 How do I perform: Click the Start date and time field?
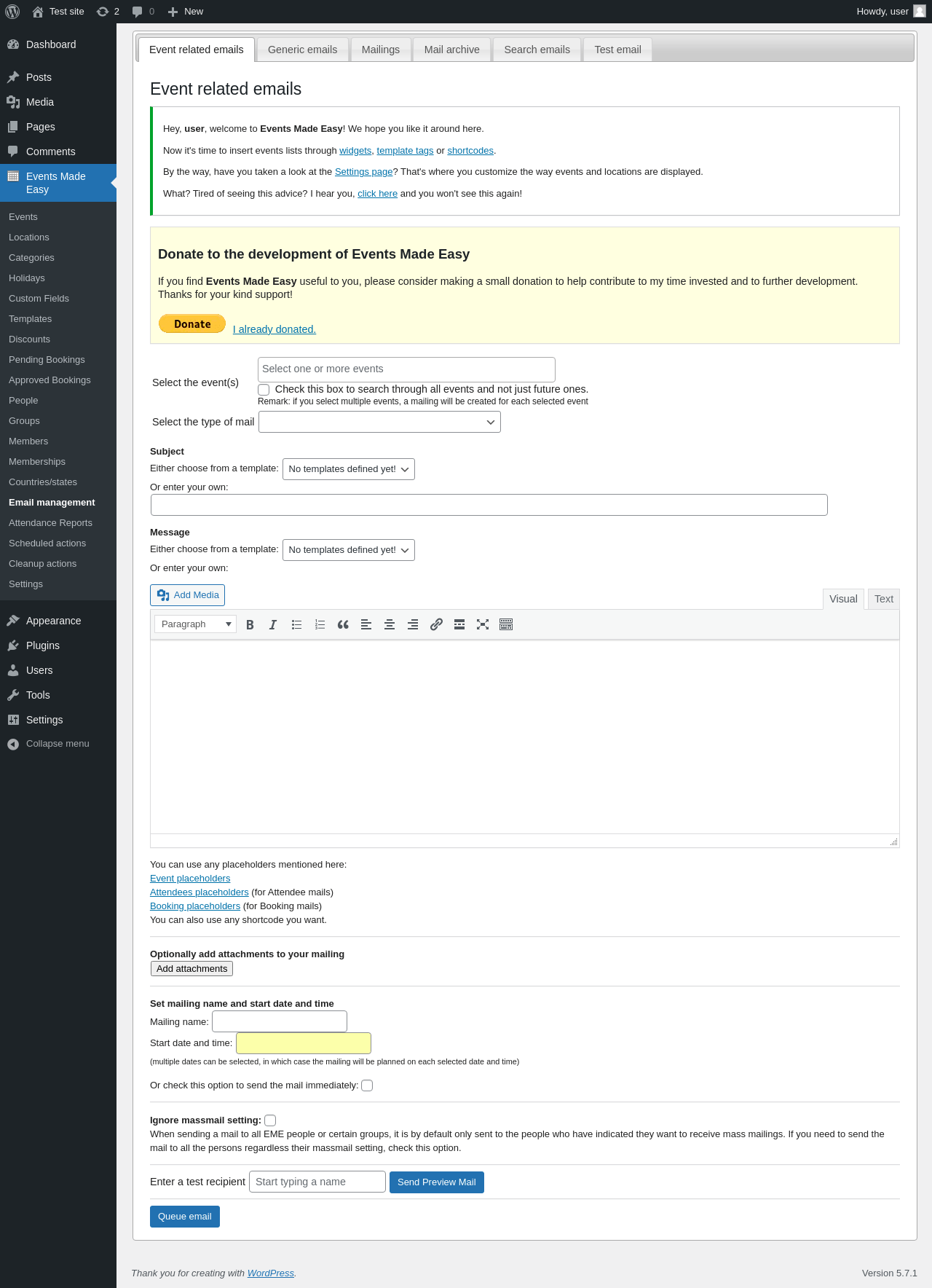click(304, 1043)
